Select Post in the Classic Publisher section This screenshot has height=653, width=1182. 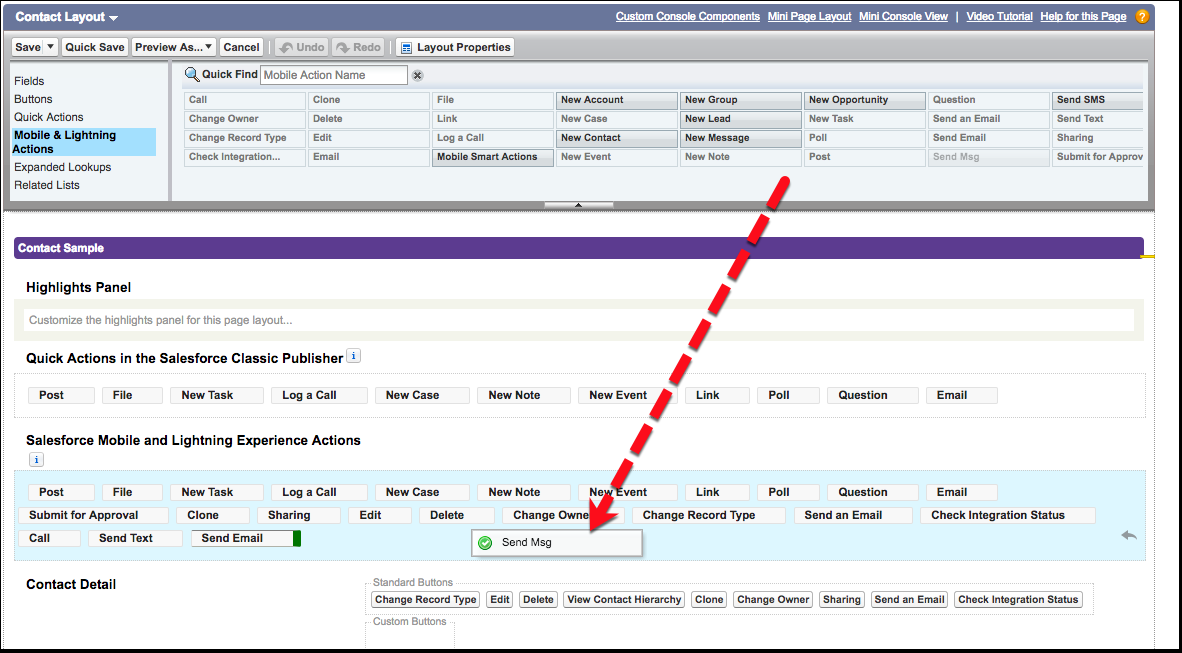61,395
